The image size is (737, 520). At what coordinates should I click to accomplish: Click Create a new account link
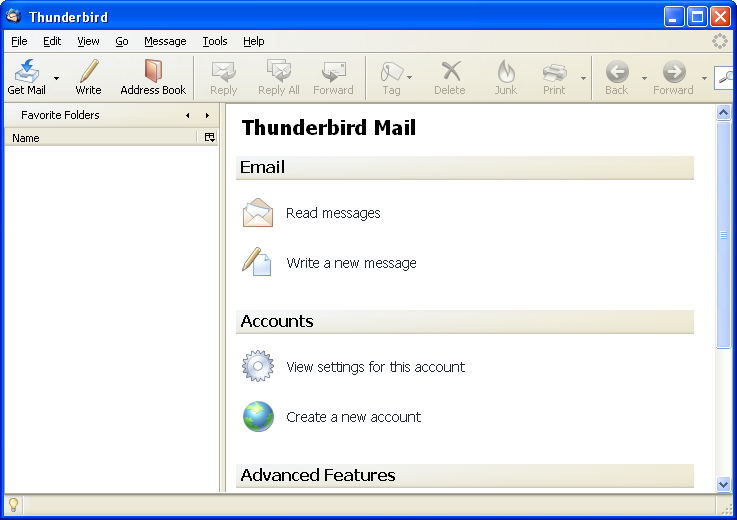[x=353, y=417]
